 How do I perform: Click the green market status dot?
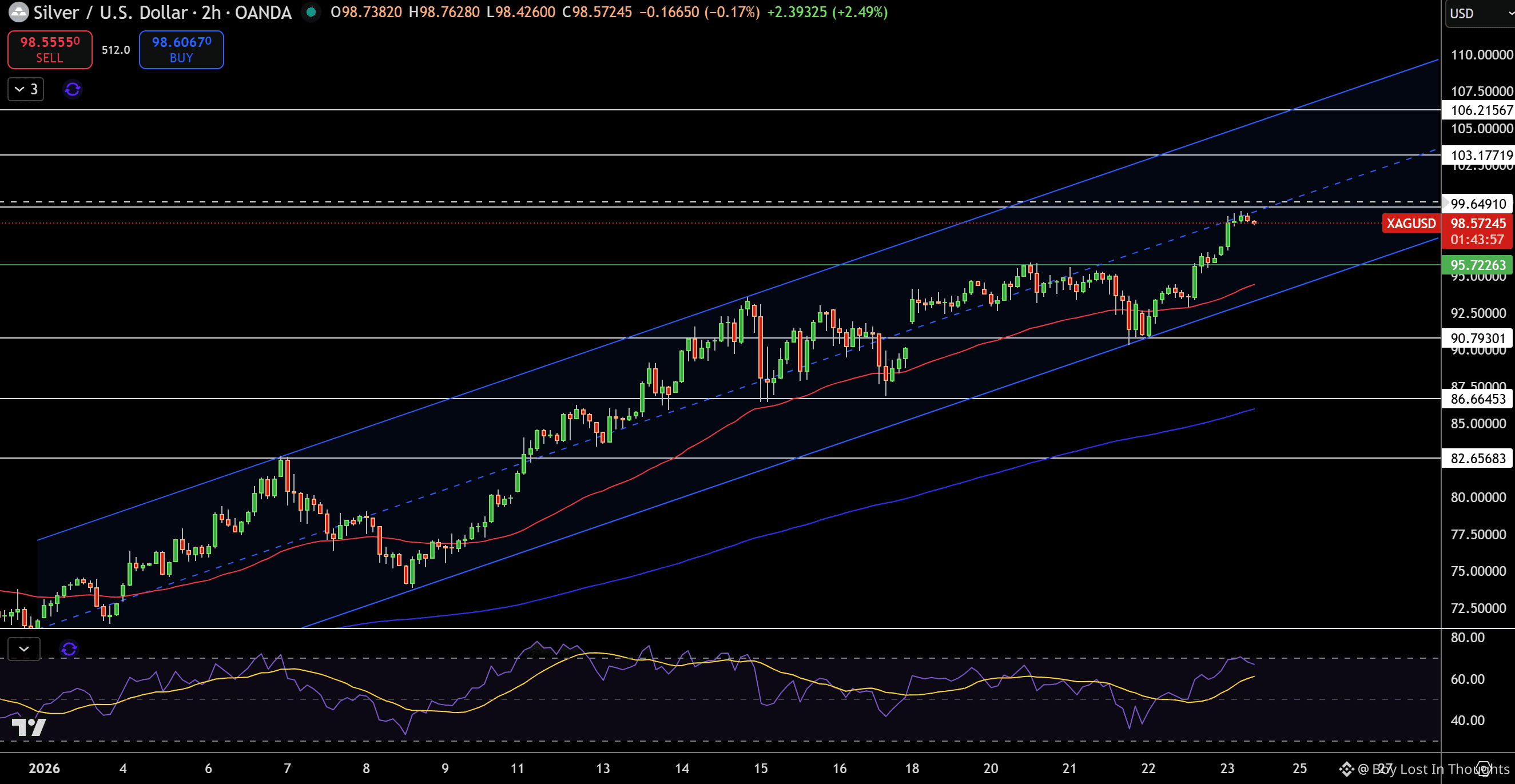click(x=311, y=12)
